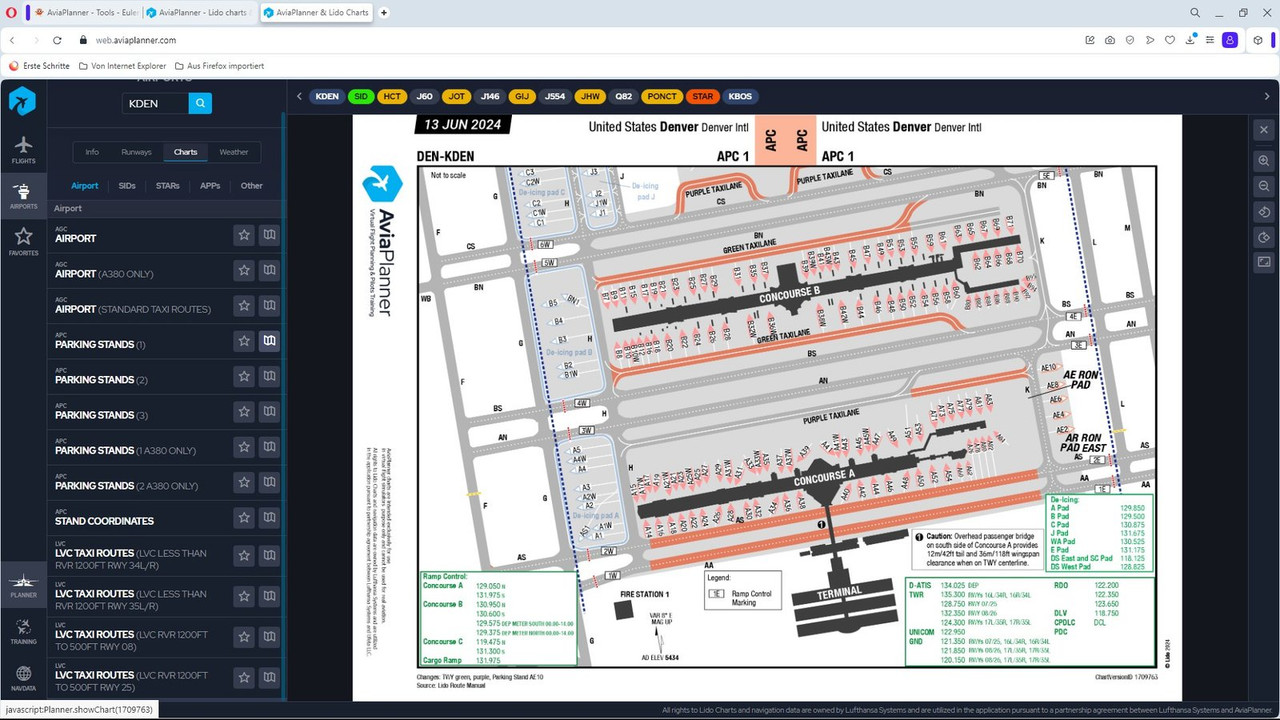Switch to the Info tab
The height and width of the screenshot is (720, 1280).
(92, 152)
